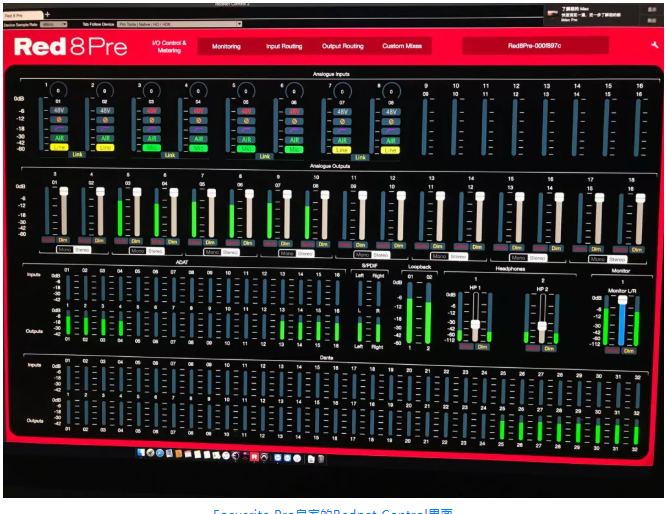The image size is (666, 514).
Task: Switch to the Input Routing tab
Action: coord(285,46)
